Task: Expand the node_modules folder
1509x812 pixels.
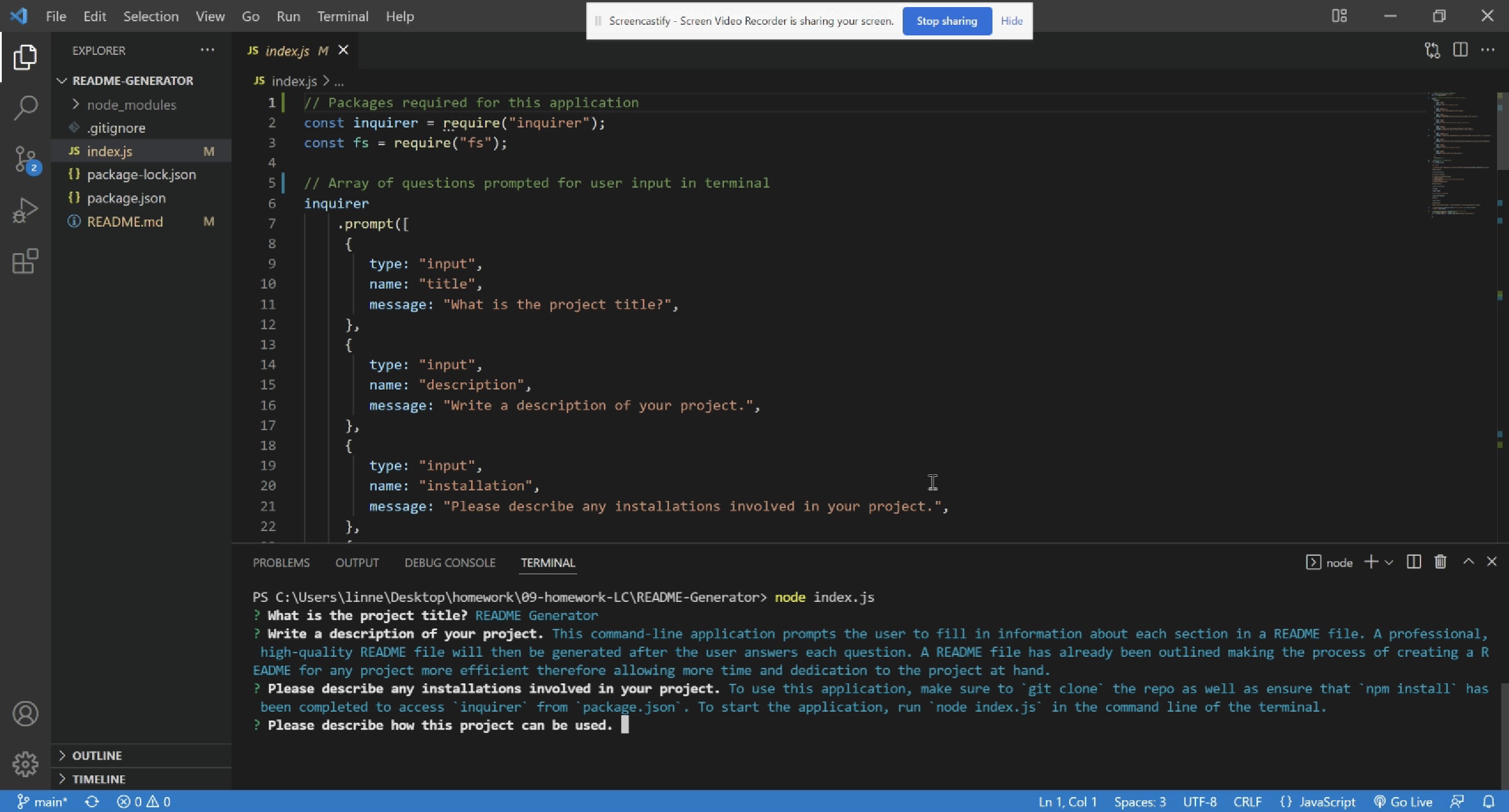Action: (131, 104)
